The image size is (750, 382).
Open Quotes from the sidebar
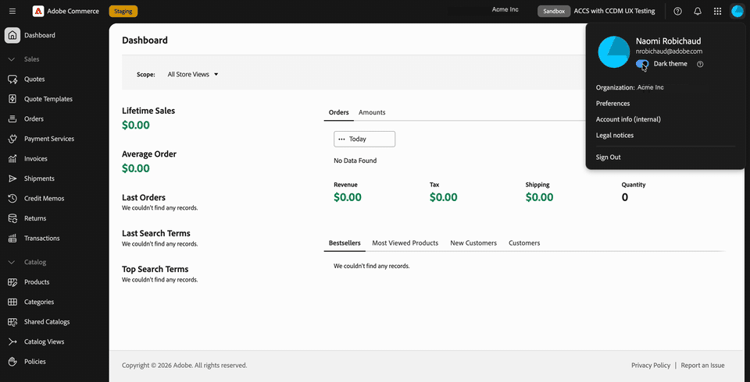(34, 79)
